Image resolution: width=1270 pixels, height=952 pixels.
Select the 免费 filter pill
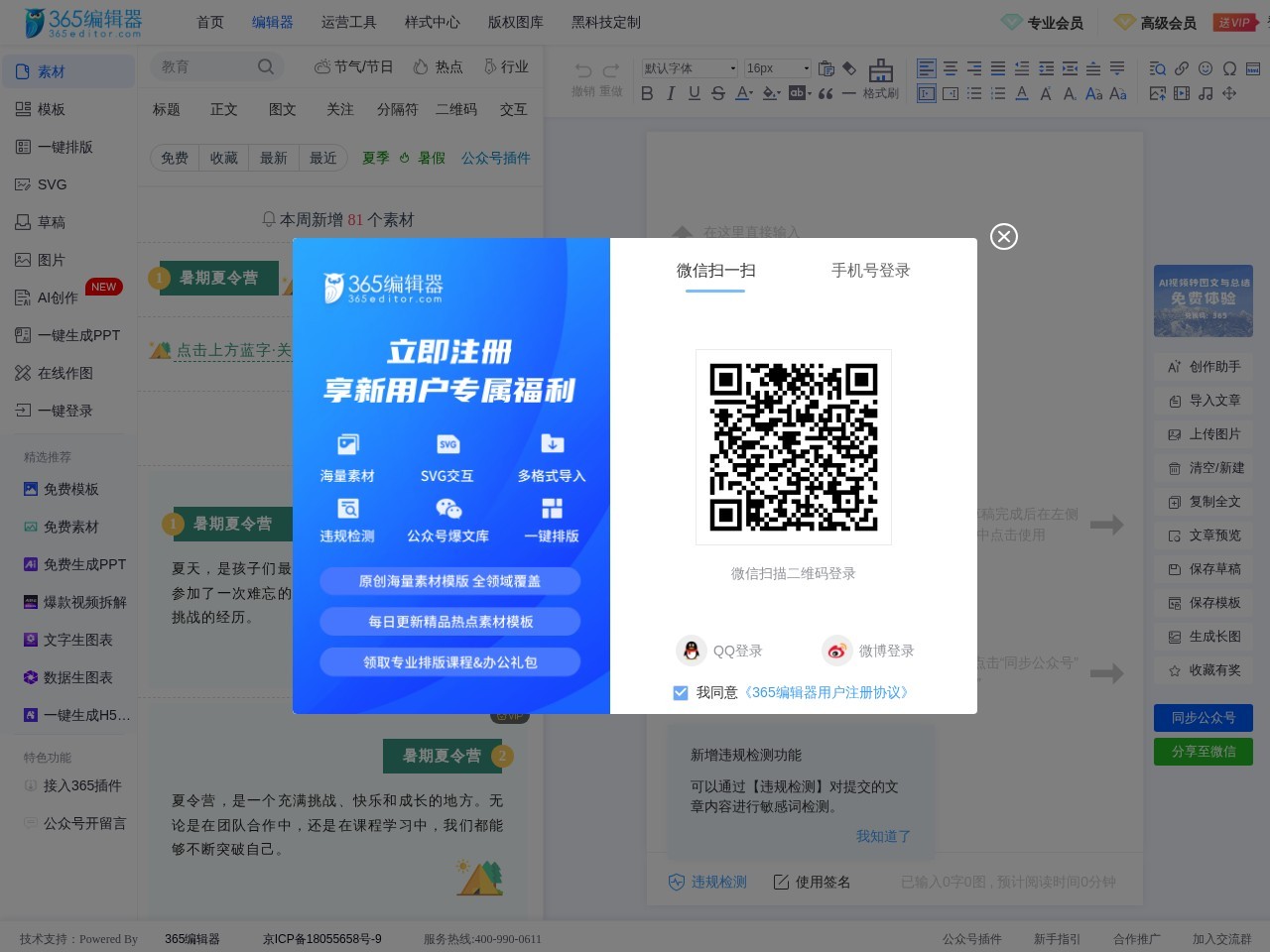[175, 158]
